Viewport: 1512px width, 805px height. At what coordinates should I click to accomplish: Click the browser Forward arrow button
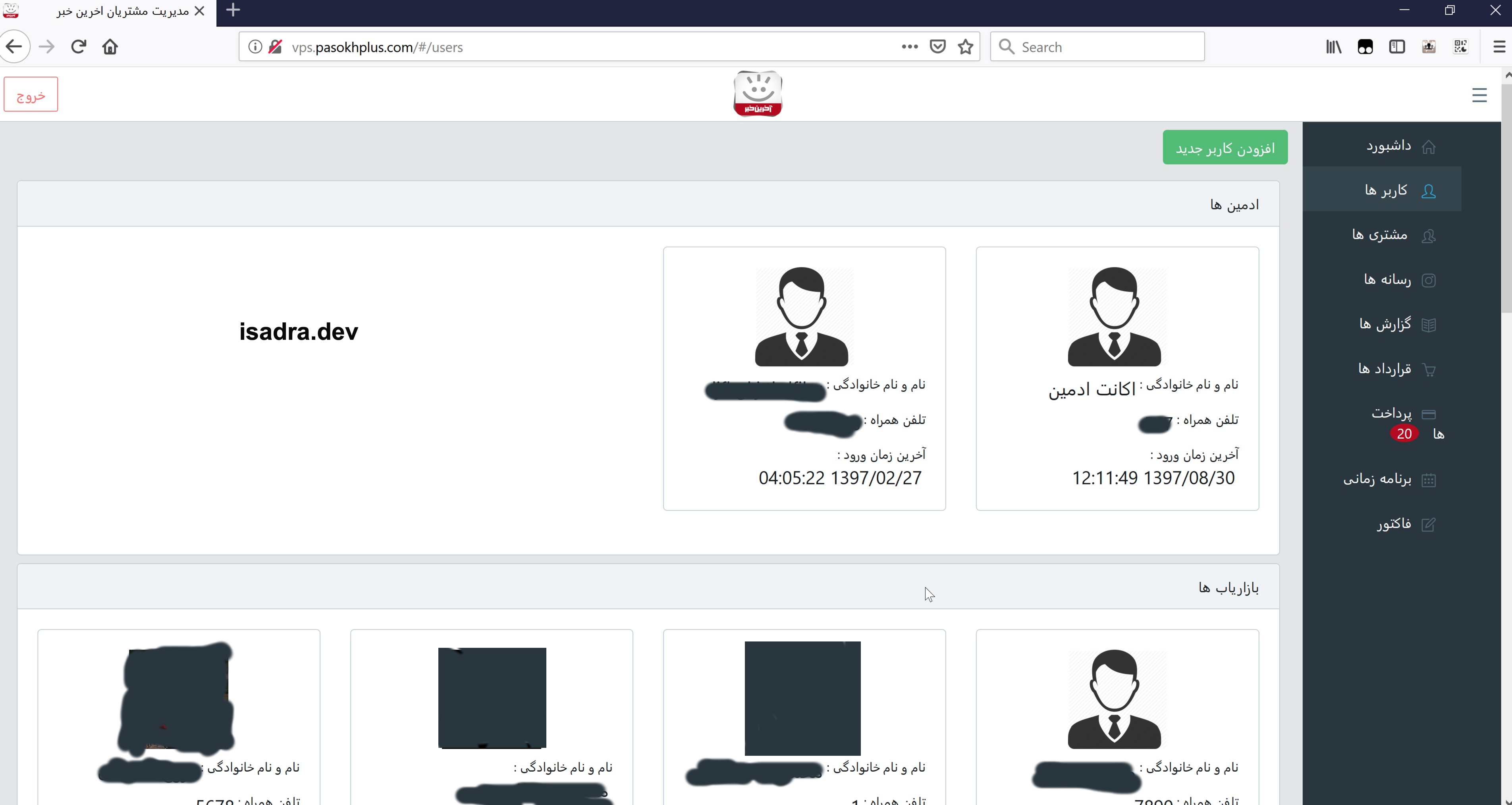[46, 46]
